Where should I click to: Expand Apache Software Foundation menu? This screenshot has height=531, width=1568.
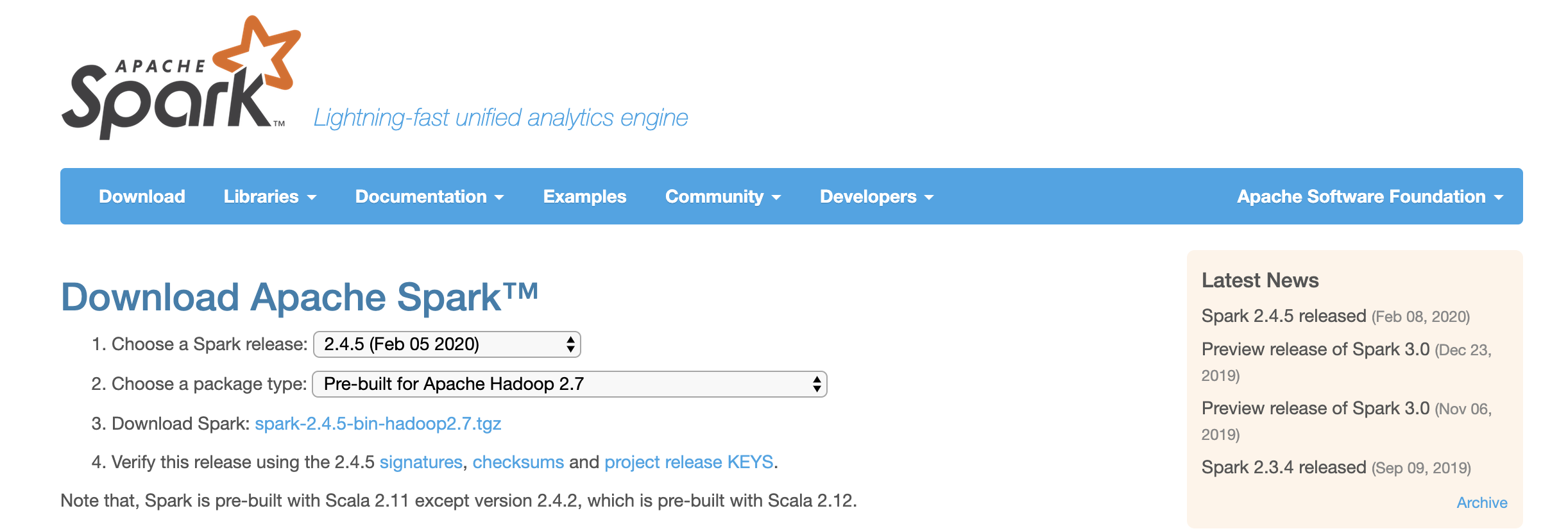[1370, 196]
